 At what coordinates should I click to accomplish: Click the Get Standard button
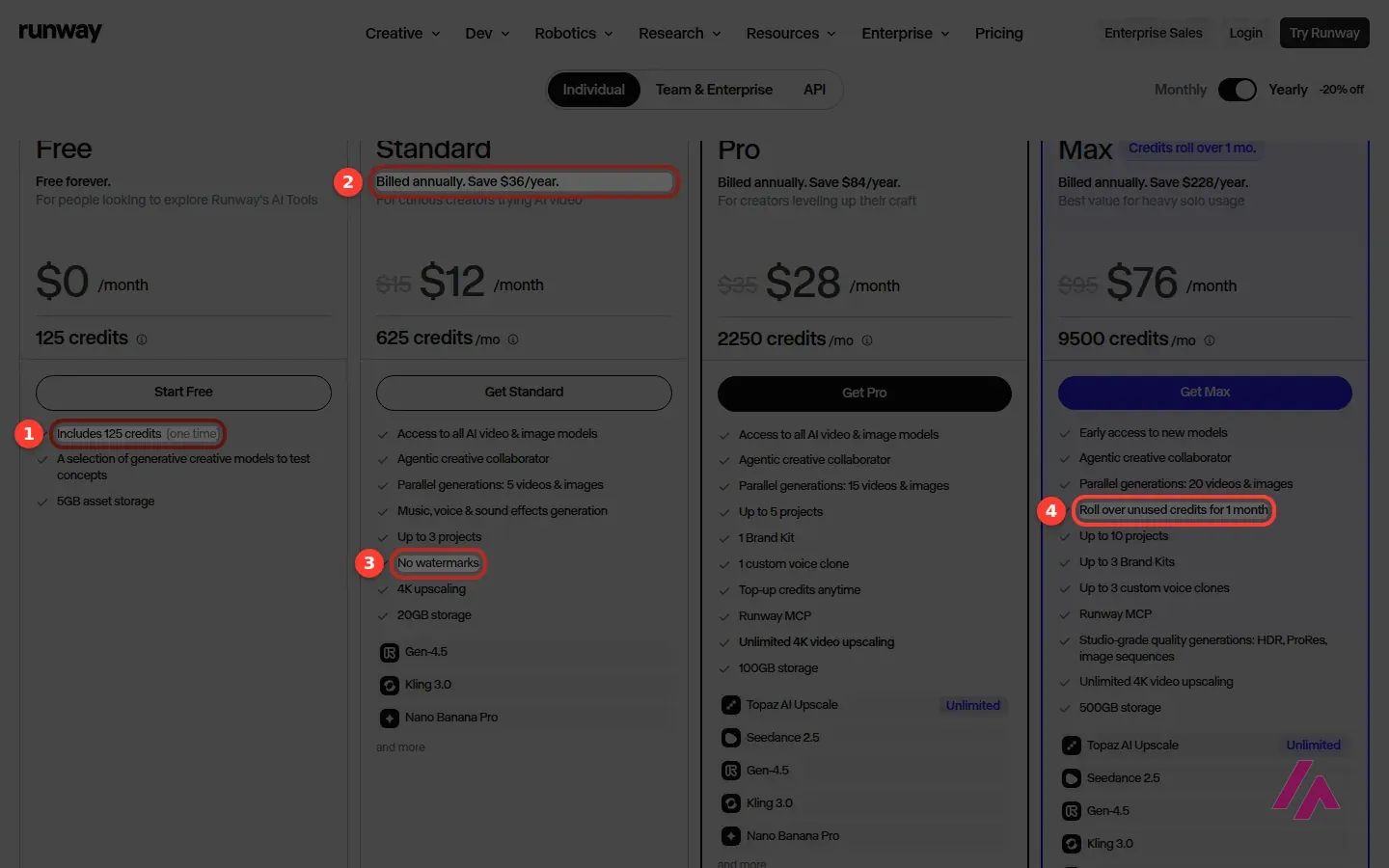tap(524, 393)
